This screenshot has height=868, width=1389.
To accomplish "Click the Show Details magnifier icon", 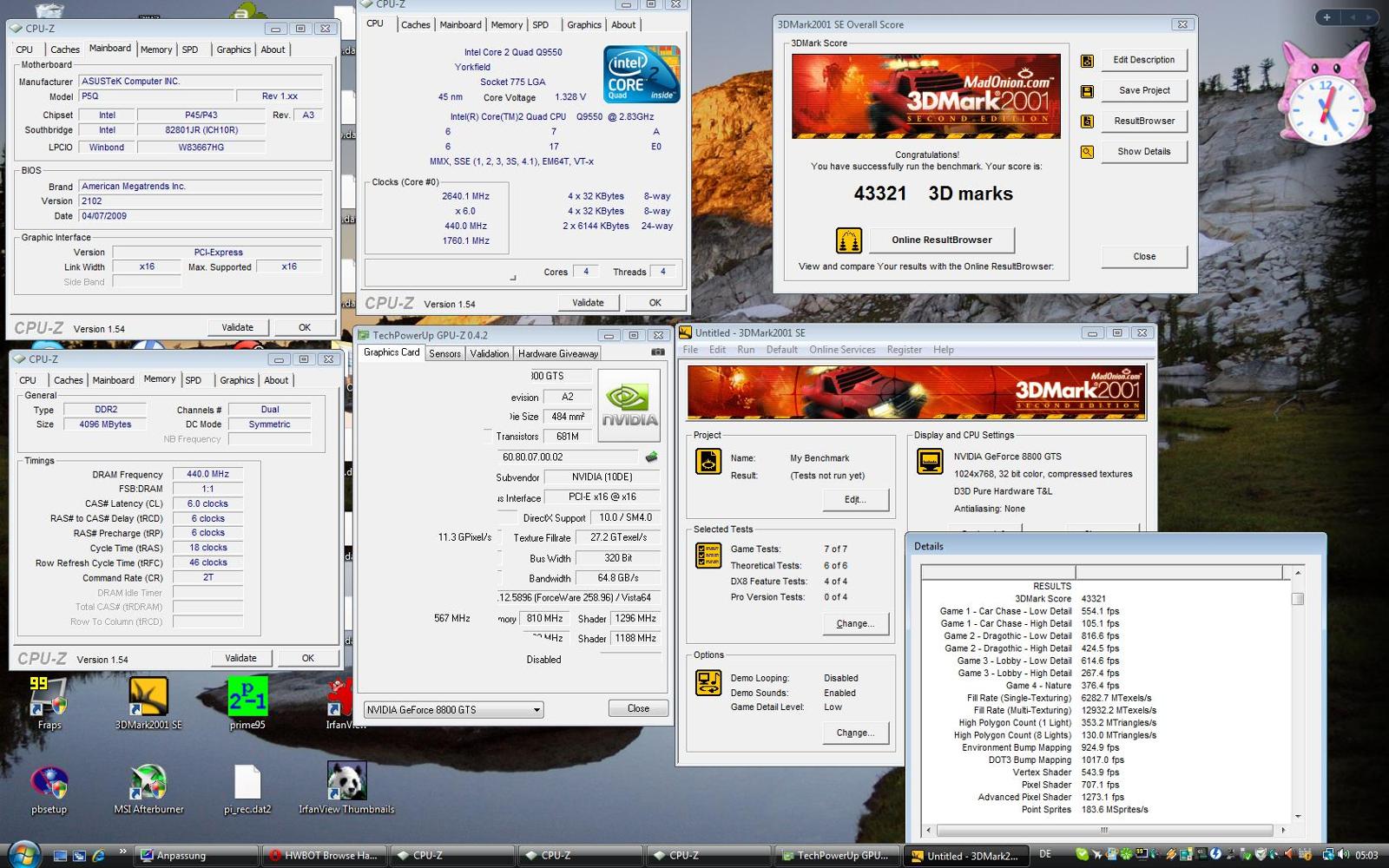I will pos(1087,152).
